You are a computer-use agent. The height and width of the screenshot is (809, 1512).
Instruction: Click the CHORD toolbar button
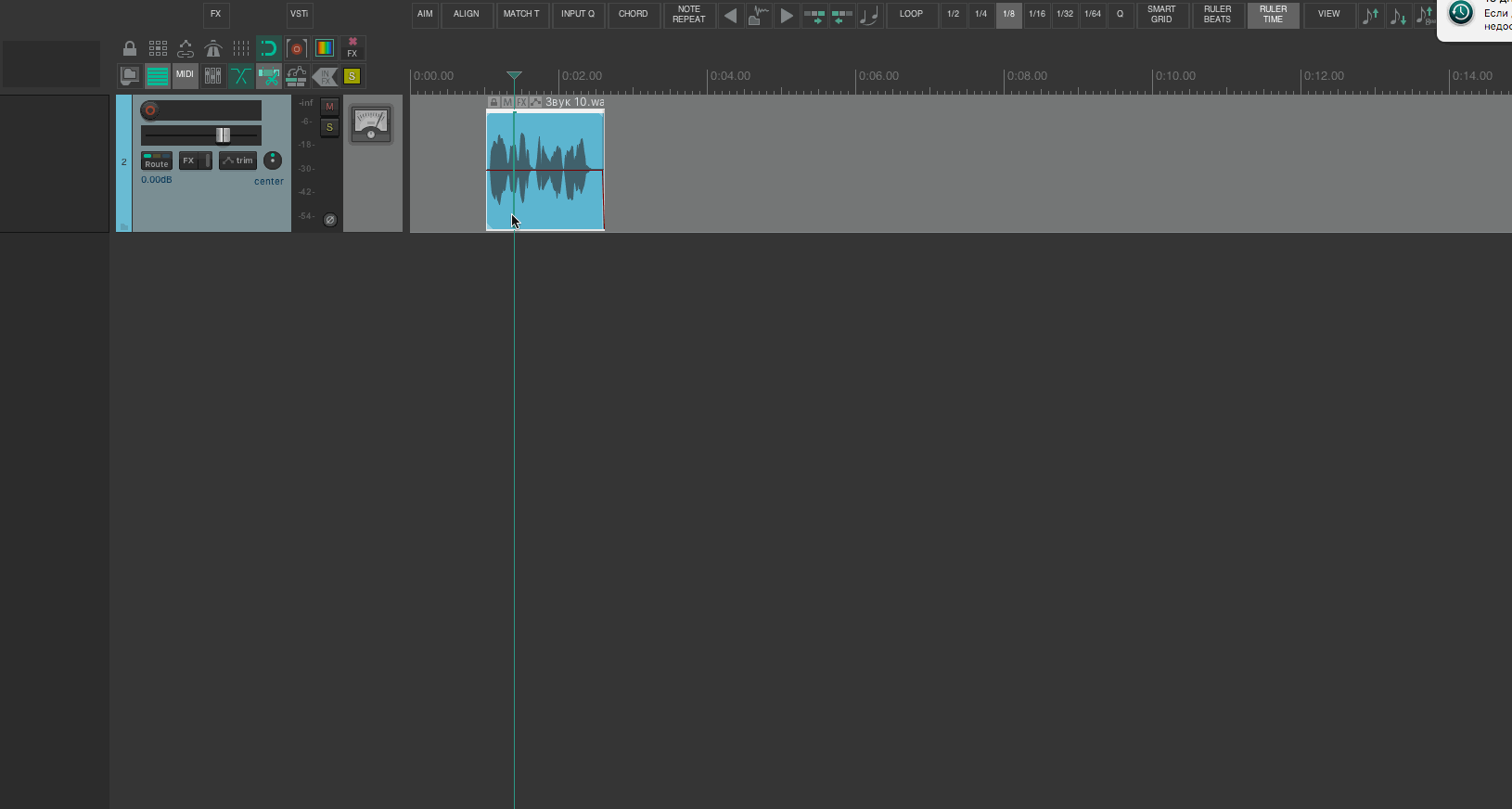tap(634, 15)
